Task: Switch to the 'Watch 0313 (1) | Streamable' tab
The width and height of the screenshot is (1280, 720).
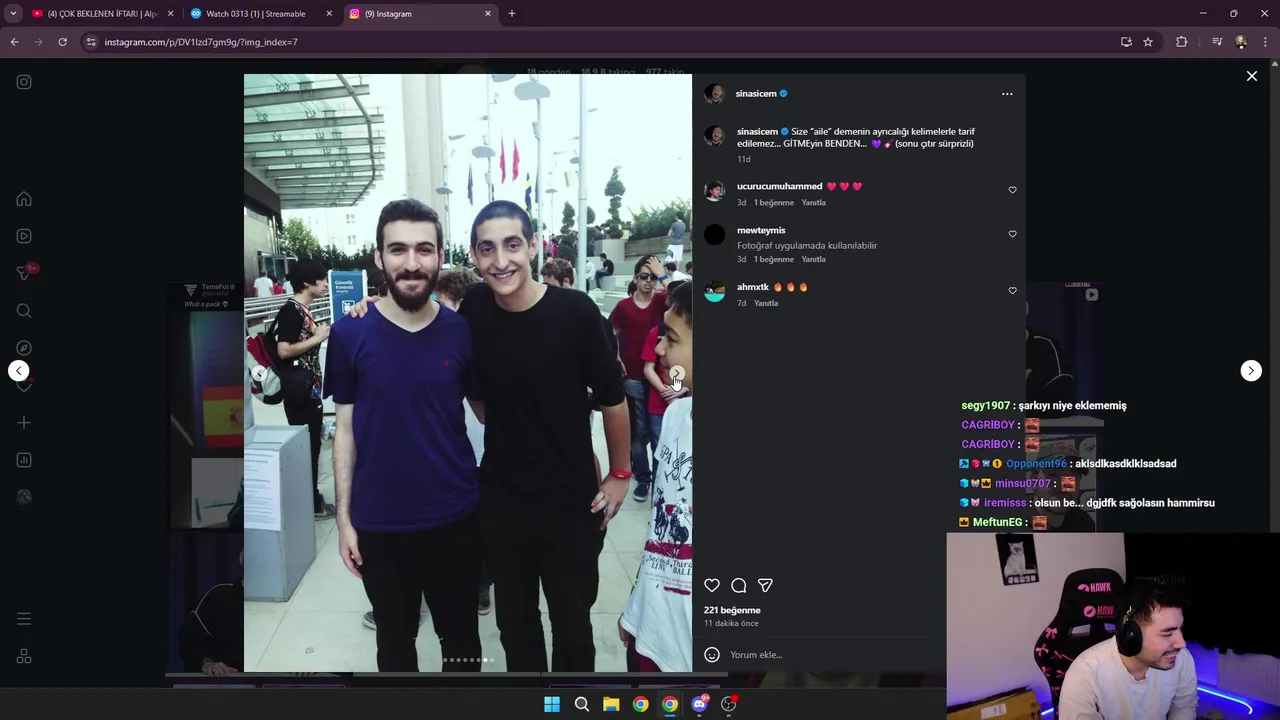Action: click(x=262, y=14)
